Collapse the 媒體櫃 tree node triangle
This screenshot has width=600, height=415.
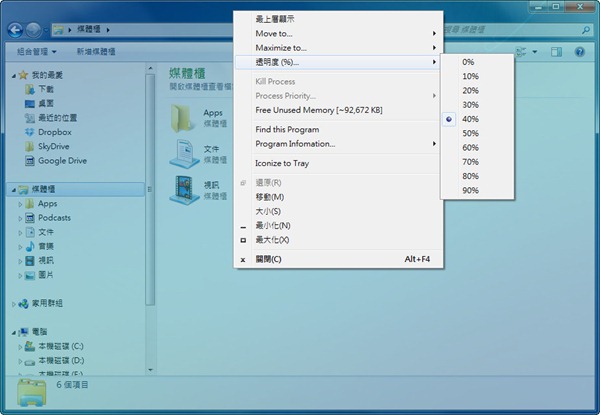click(x=14, y=190)
